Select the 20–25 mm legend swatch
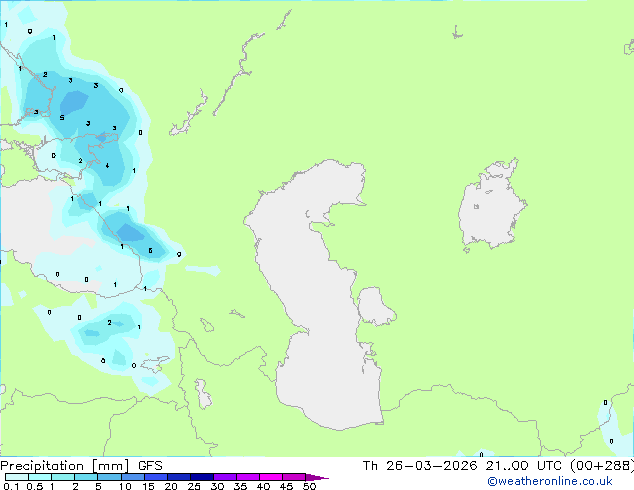The width and height of the screenshot is (634, 490). pos(179,477)
